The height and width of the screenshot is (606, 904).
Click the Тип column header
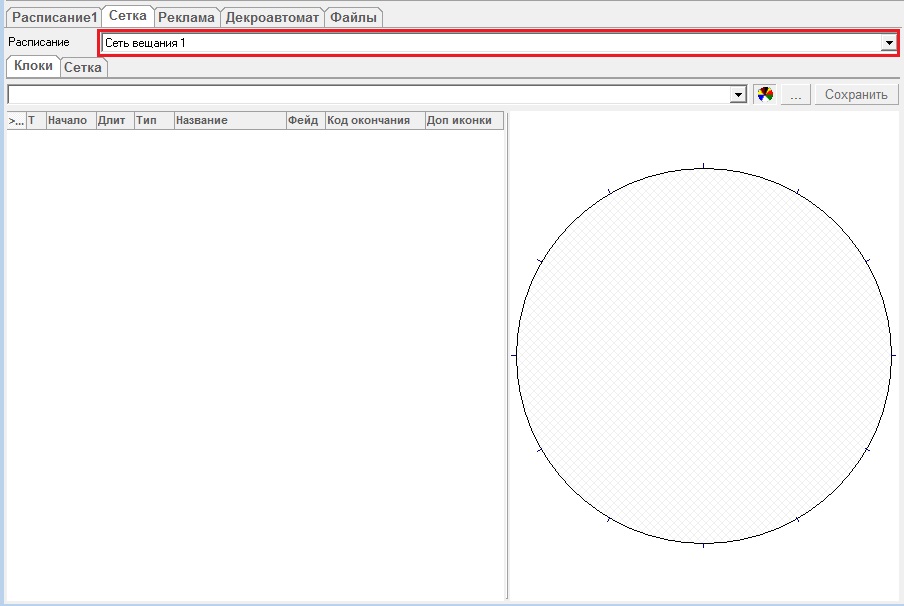(154, 121)
